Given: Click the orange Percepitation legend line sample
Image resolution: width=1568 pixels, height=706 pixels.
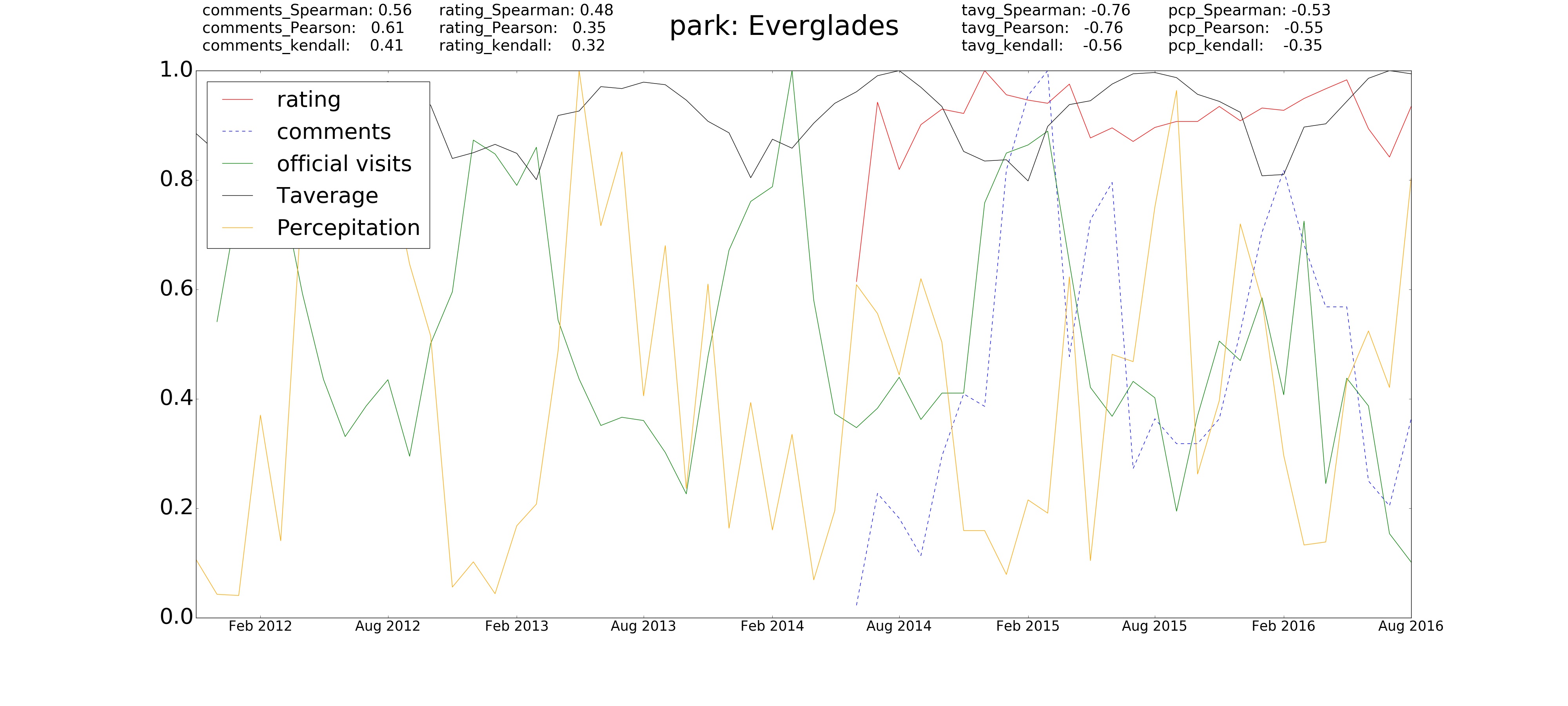Looking at the screenshot, I should [x=238, y=228].
